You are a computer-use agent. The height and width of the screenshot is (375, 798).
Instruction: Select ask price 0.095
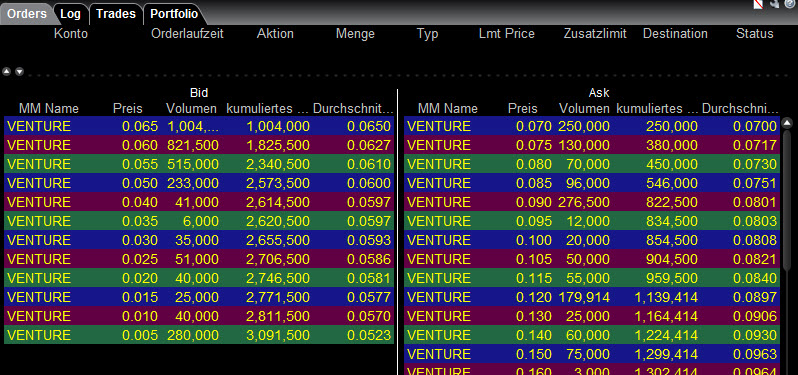534,221
